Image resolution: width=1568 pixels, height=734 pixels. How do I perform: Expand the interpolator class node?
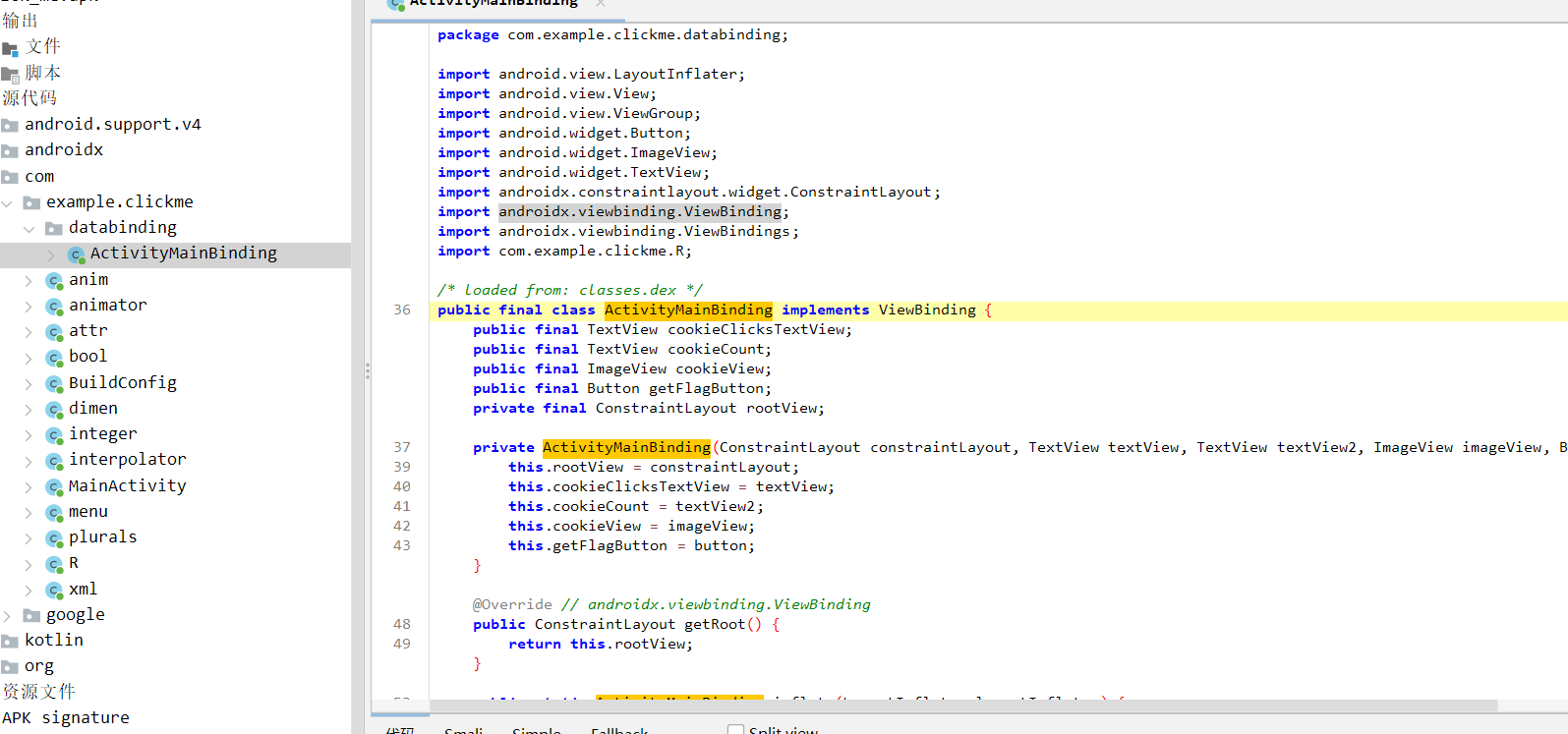pyautogui.click(x=29, y=460)
